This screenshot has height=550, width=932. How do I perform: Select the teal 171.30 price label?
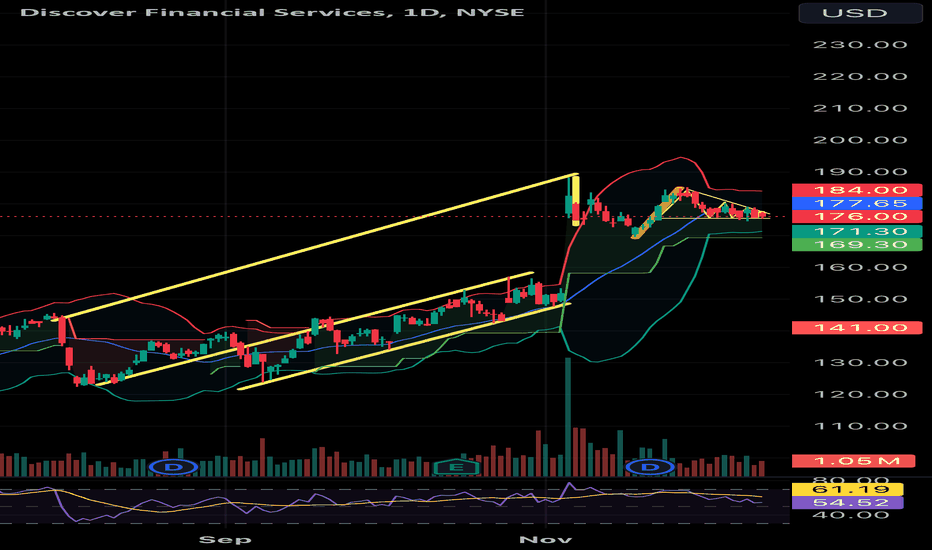(857, 231)
